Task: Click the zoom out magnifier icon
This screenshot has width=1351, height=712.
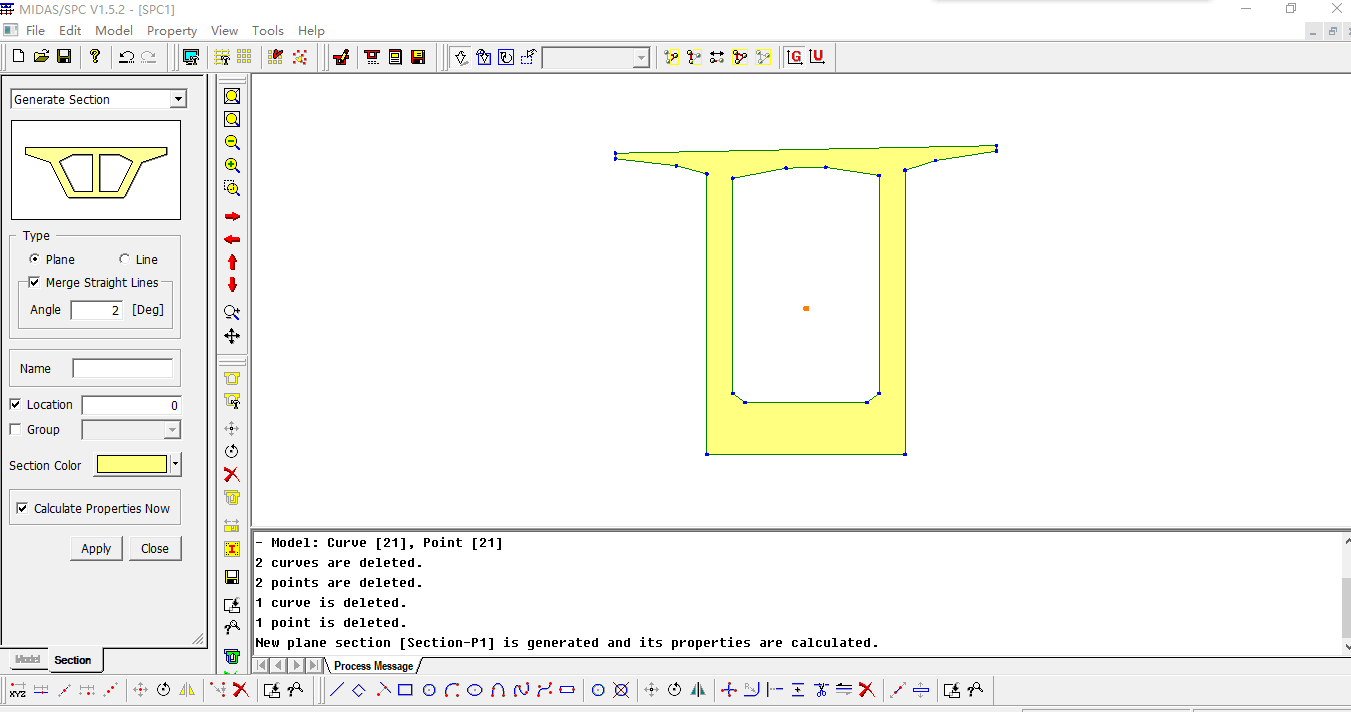Action: (232, 143)
